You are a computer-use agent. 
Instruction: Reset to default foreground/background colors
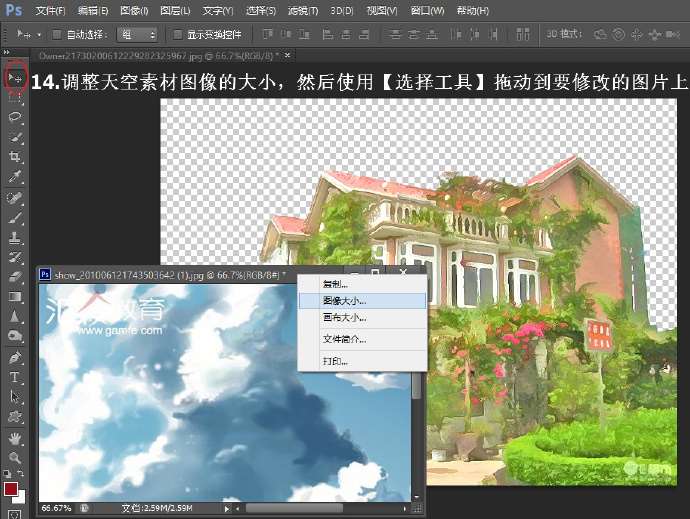click(x=7, y=474)
